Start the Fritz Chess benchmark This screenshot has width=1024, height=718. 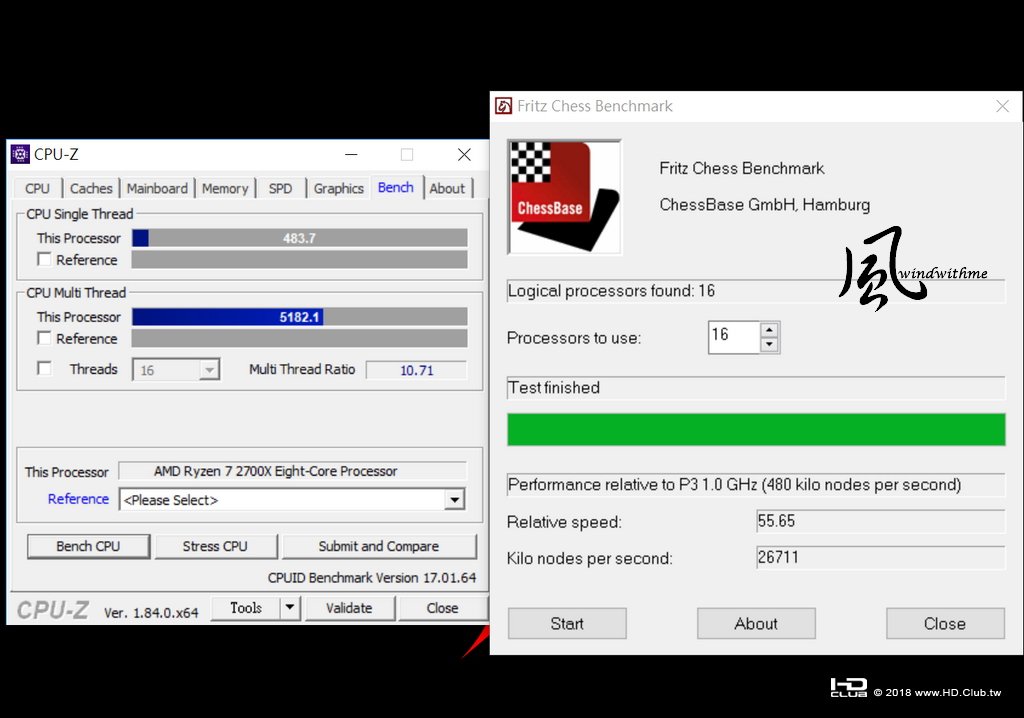567,623
